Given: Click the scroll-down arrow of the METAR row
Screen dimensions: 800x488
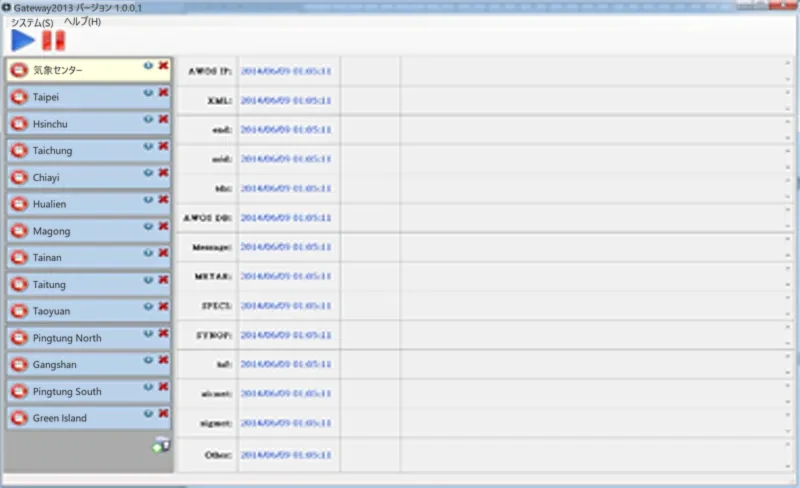Looking at the screenshot, I should click(788, 284).
